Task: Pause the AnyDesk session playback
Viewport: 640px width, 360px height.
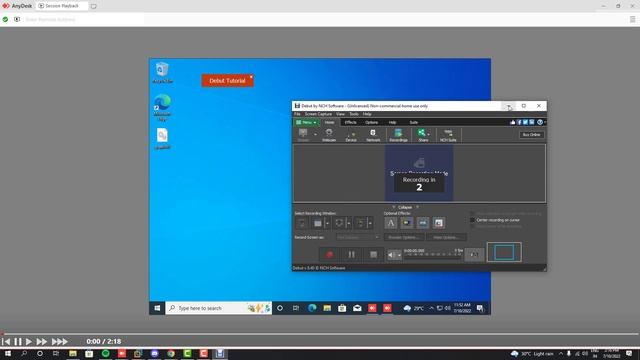Action: pyautogui.click(x=18, y=341)
